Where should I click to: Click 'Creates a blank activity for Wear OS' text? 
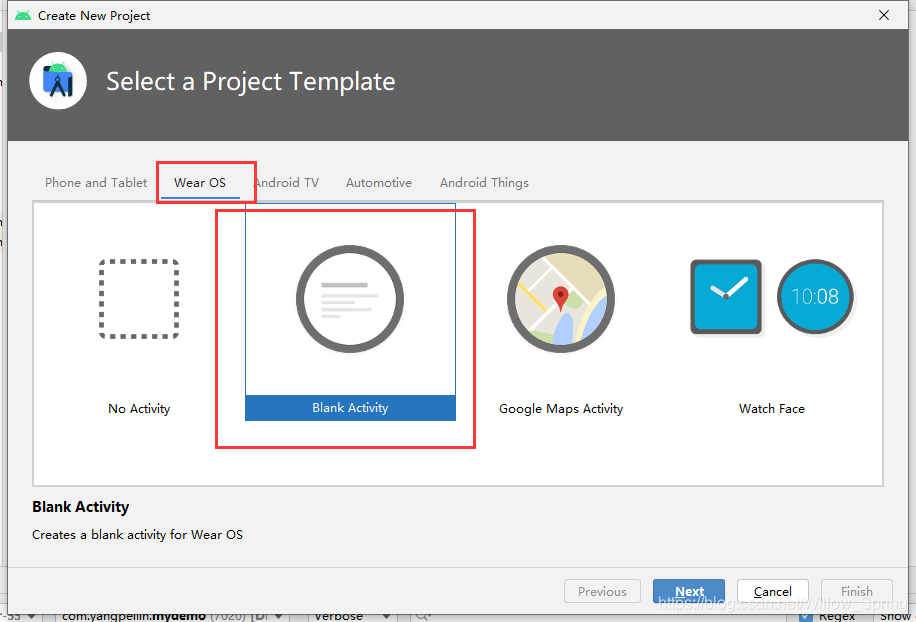tap(137, 534)
